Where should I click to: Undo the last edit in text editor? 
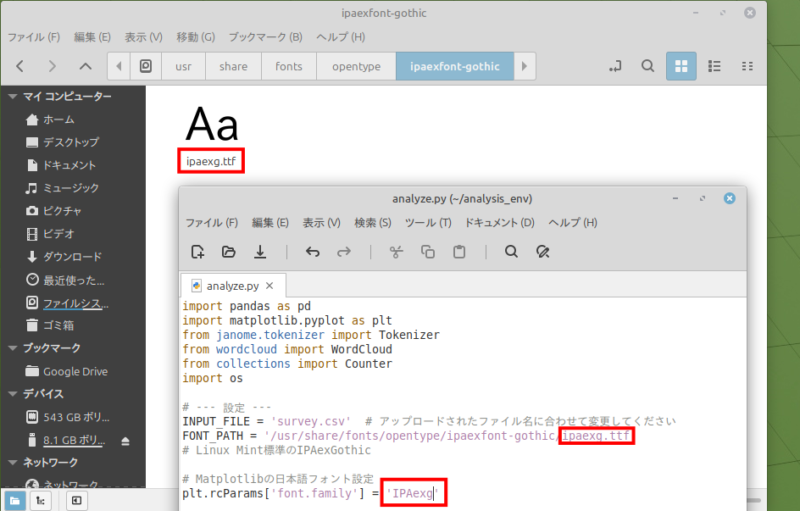pos(313,252)
